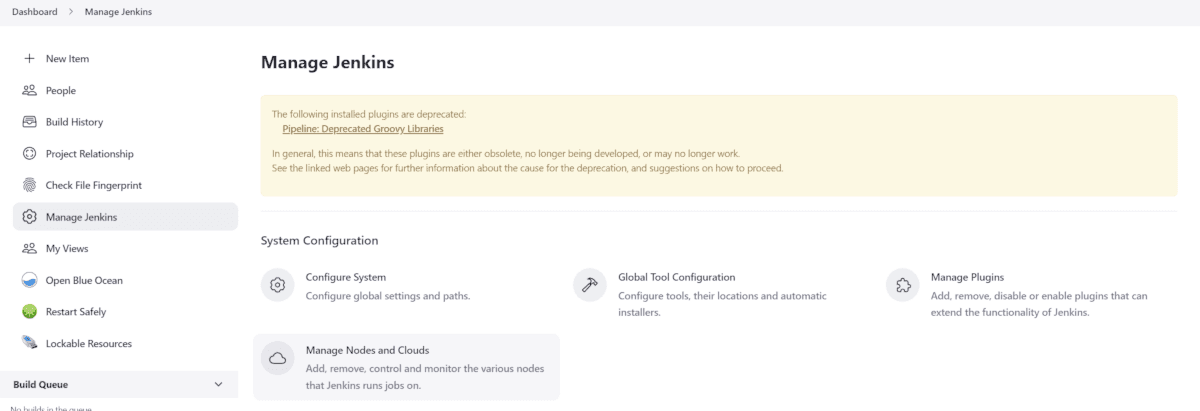Image resolution: width=1200 pixels, height=411 pixels.
Task: Click the breadcrumb arrow after Dashboard
Action: tap(71, 12)
